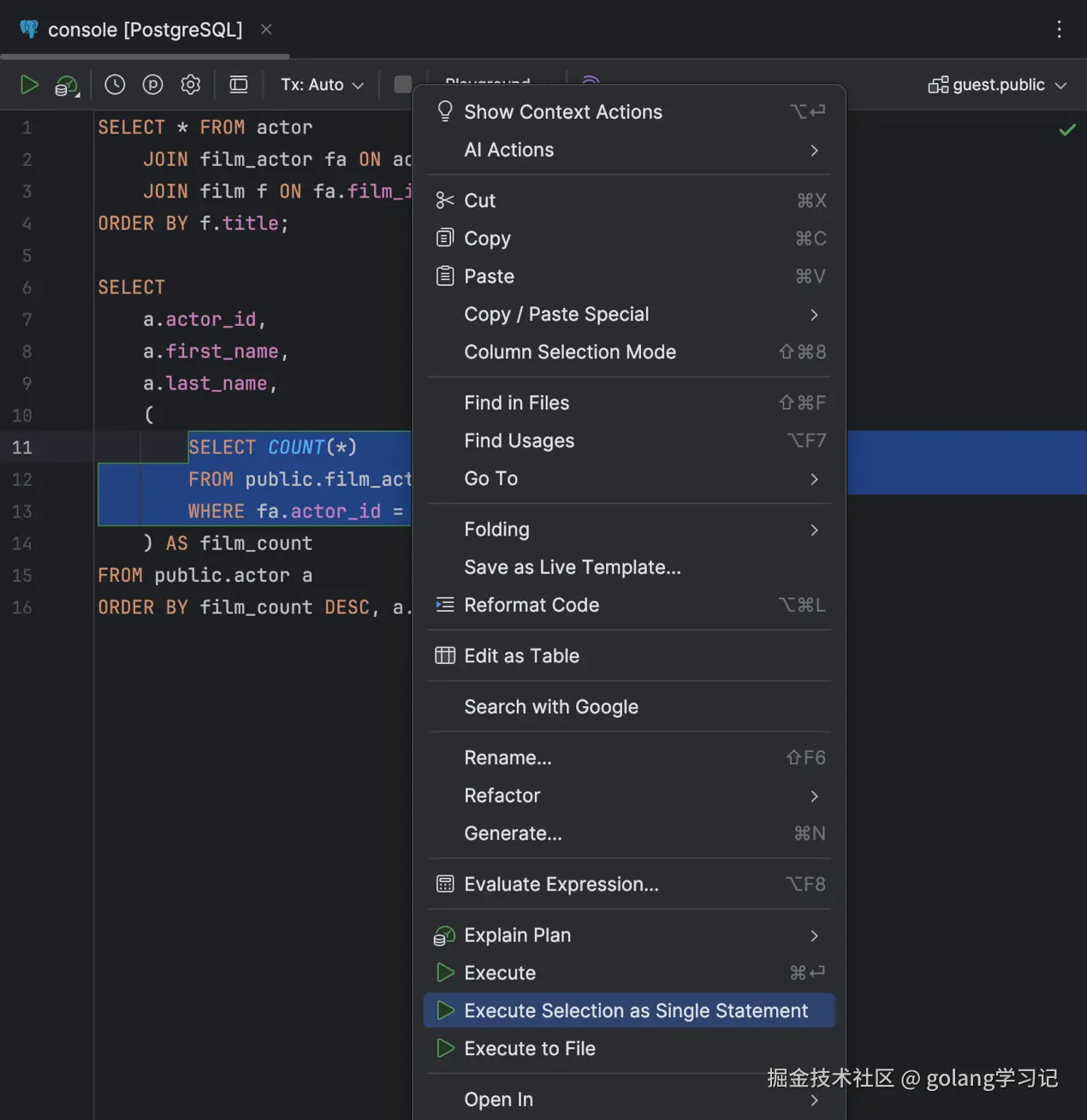
Task: Click "SELECT COUNT(*)" on line 11
Action: pos(272,447)
